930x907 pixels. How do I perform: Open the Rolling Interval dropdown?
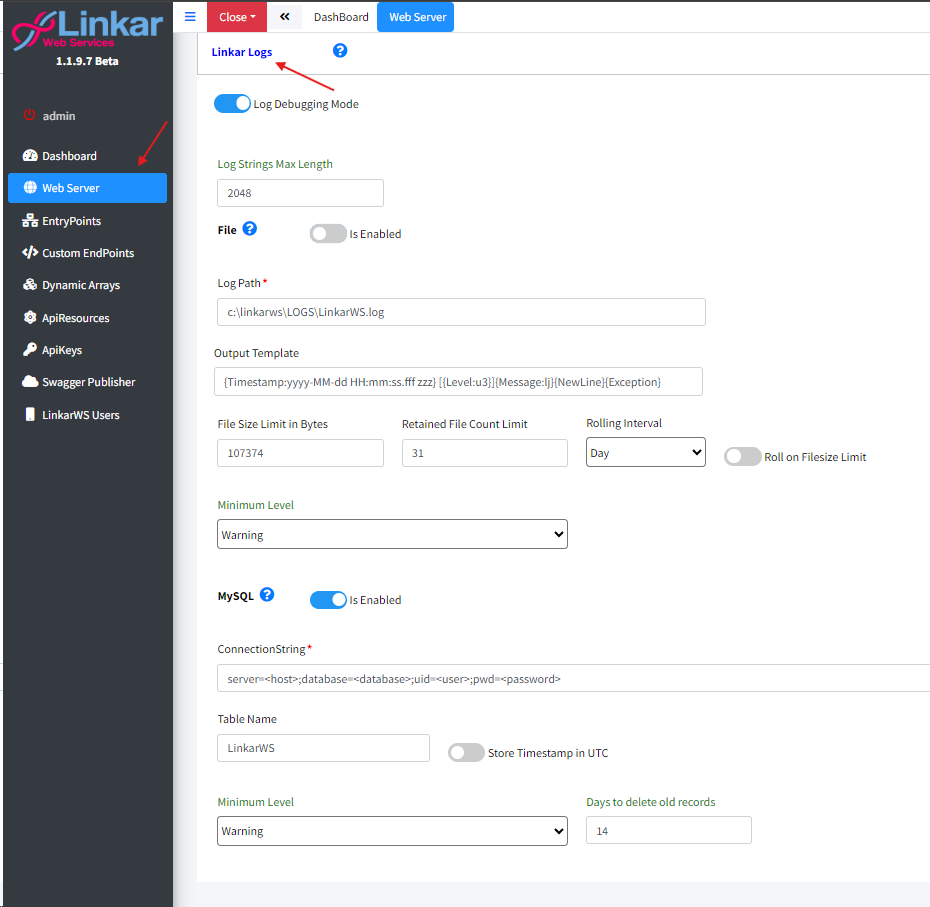[x=645, y=453]
